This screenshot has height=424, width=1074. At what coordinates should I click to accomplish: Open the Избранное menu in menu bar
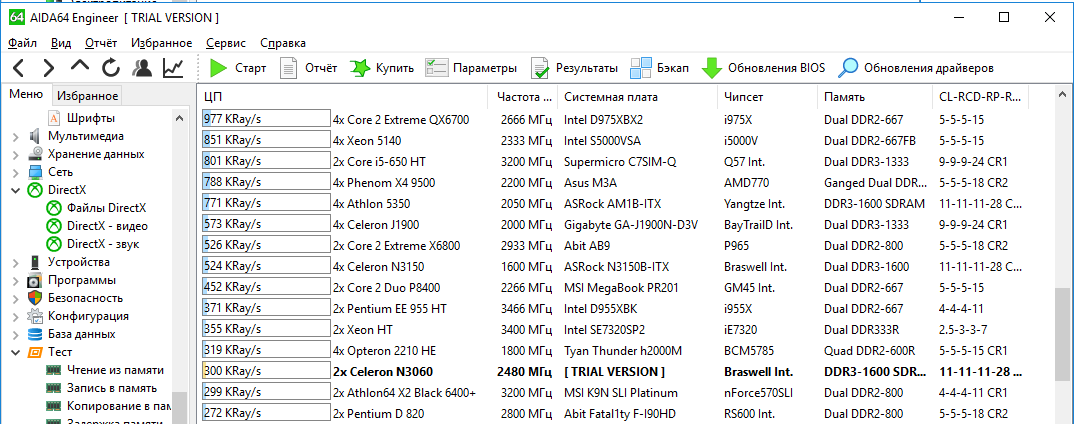point(162,43)
